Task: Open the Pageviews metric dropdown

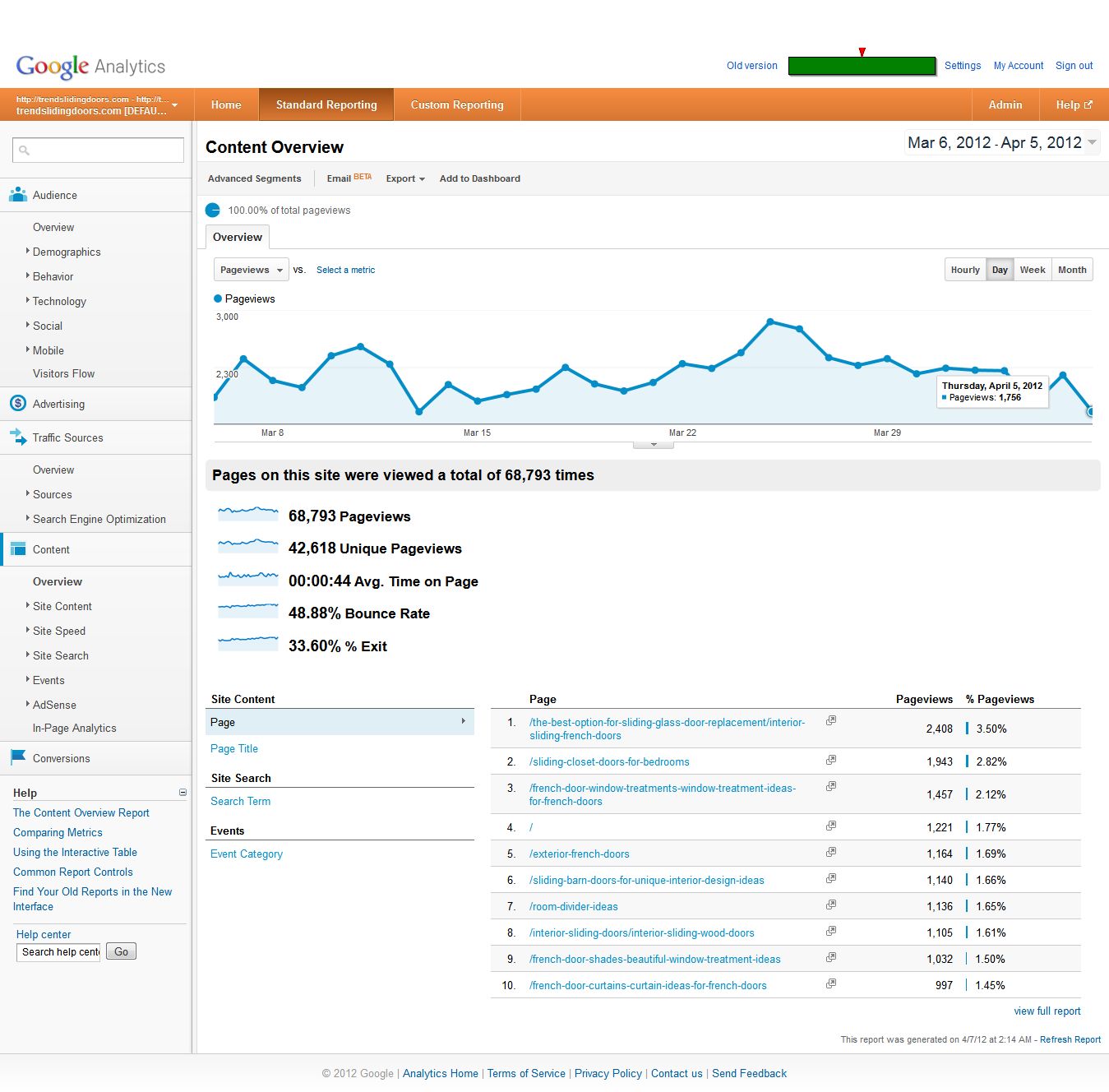Action: click(251, 270)
